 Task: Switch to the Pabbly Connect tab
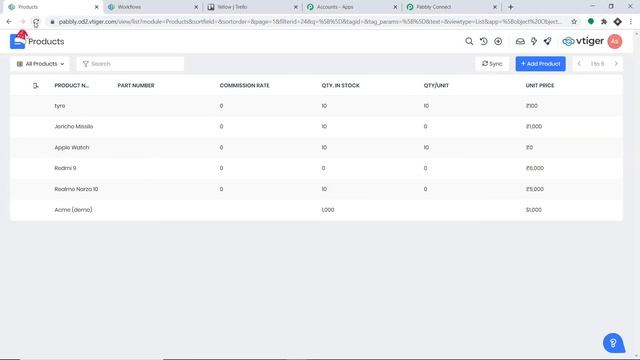[451, 7]
